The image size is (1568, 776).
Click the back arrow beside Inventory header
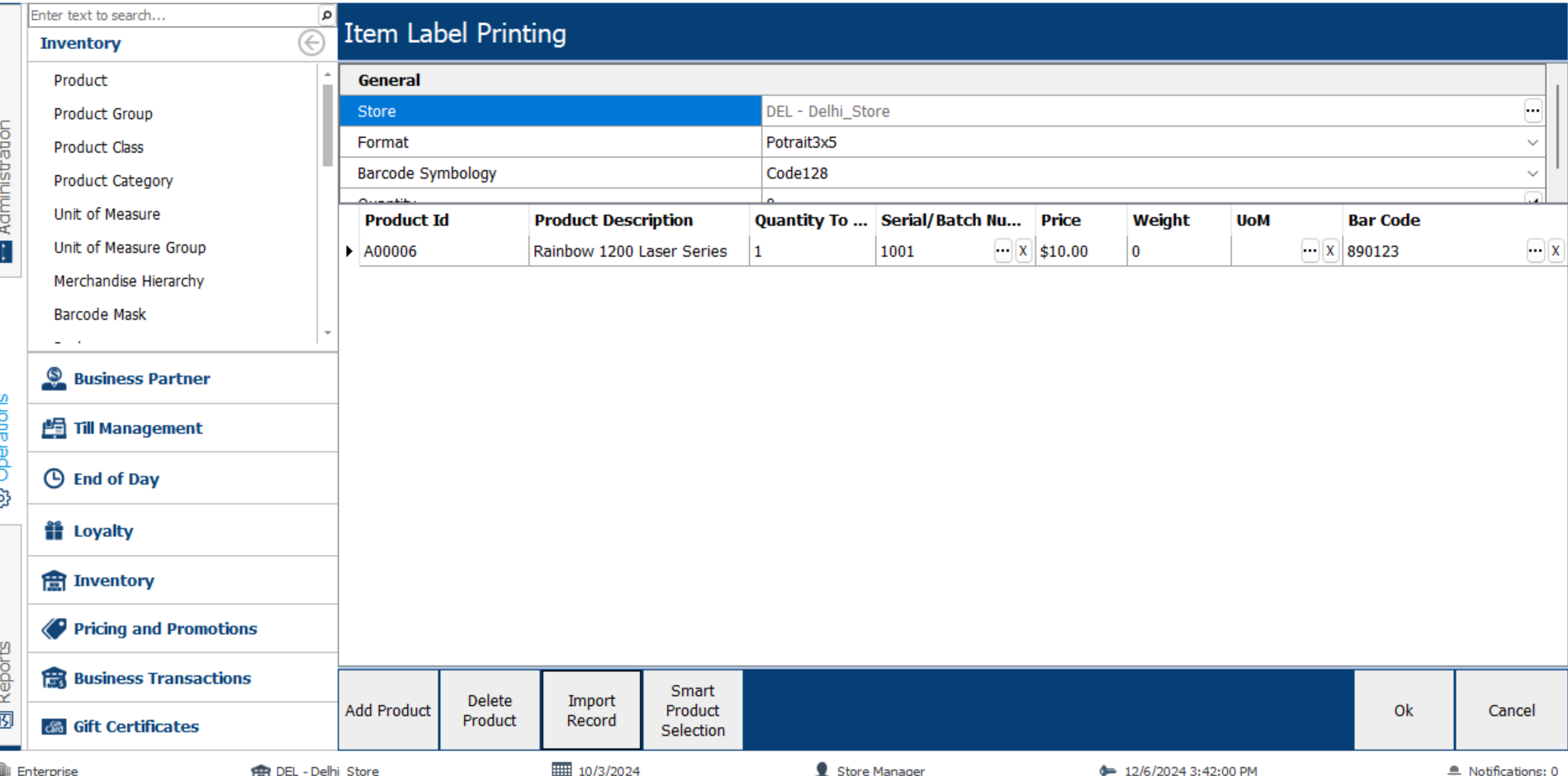pyautogui.click(x=311, y=43)
